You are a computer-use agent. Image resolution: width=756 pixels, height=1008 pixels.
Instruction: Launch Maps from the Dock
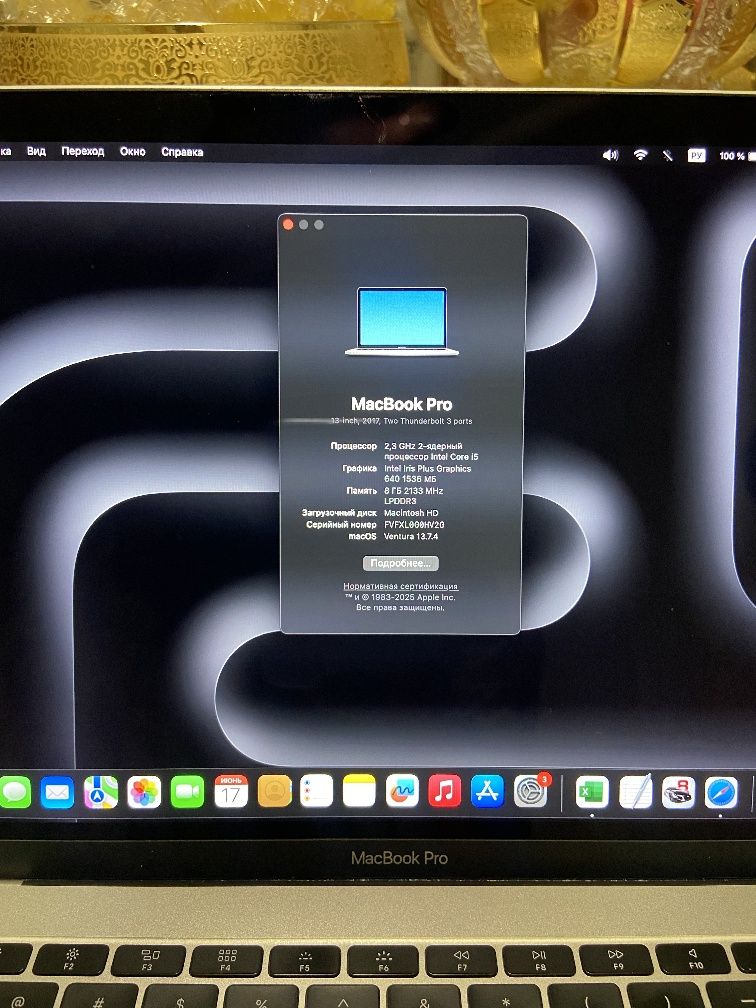(x=101, y=791)
